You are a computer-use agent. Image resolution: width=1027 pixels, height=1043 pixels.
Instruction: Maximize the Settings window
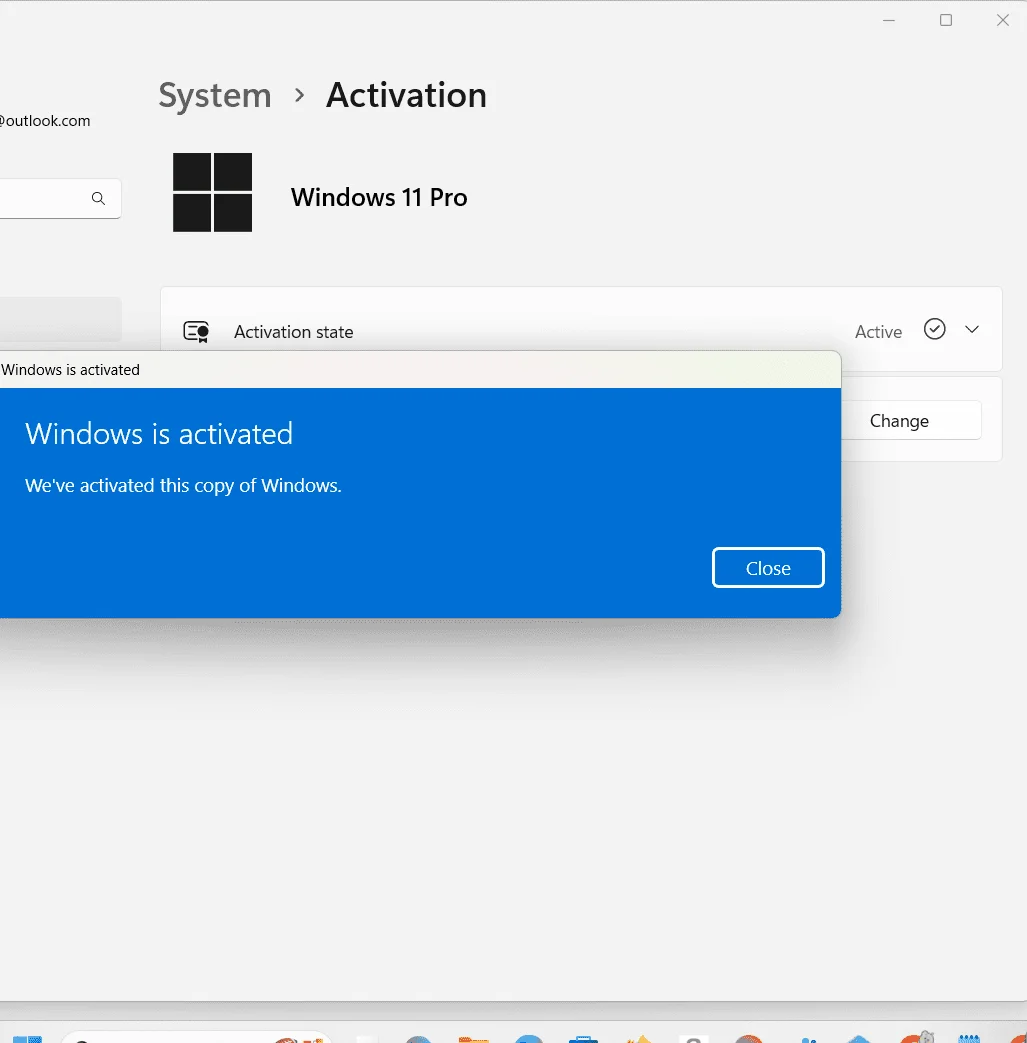click(946, 21)
